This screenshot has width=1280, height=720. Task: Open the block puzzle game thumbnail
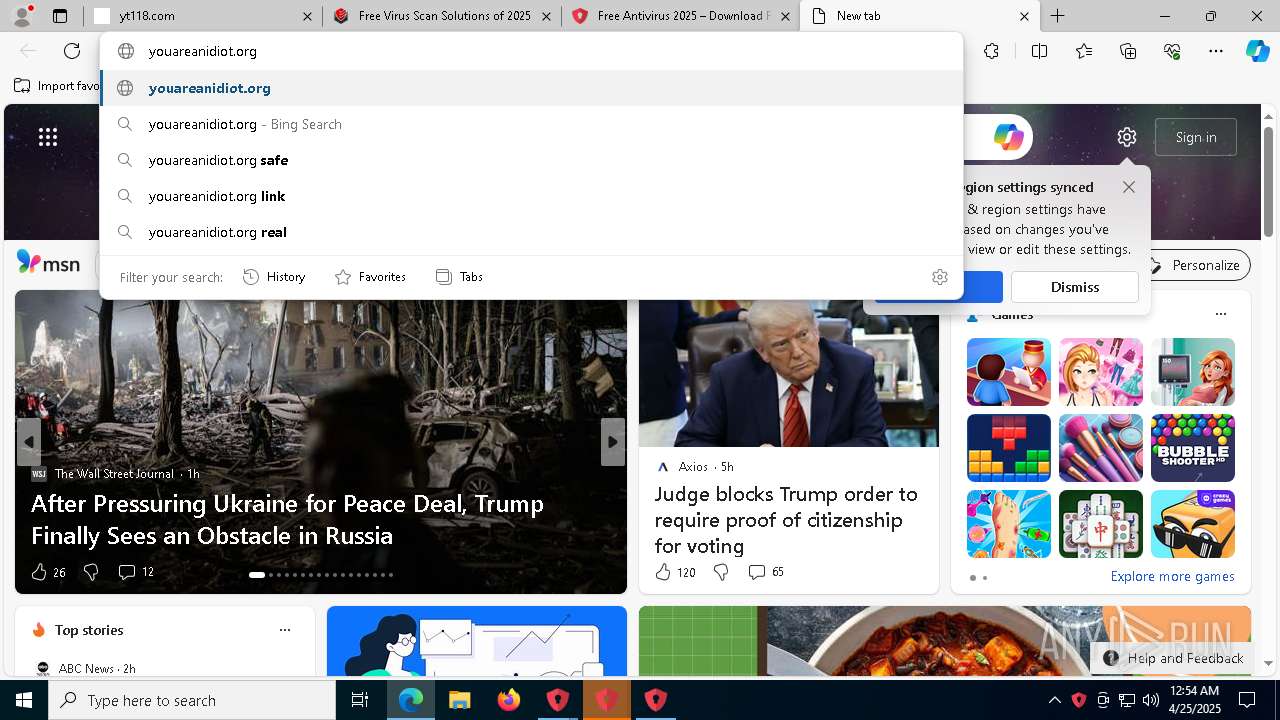tap(1009, 448)
